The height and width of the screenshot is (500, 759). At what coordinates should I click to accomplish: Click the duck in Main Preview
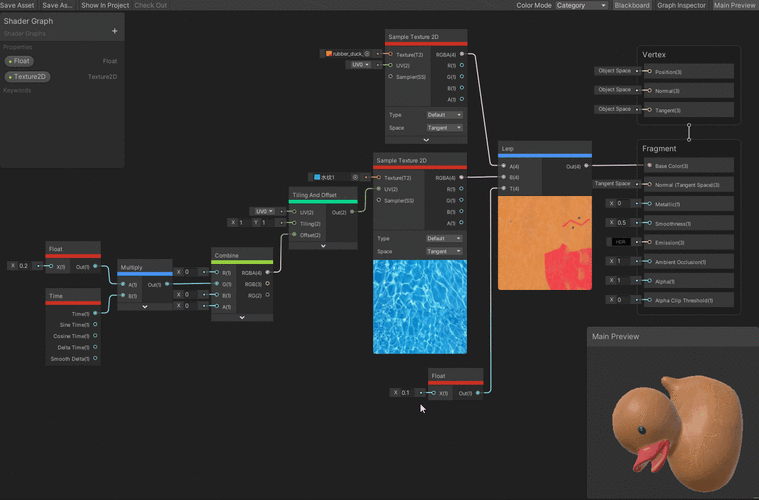tap(678, 433)
